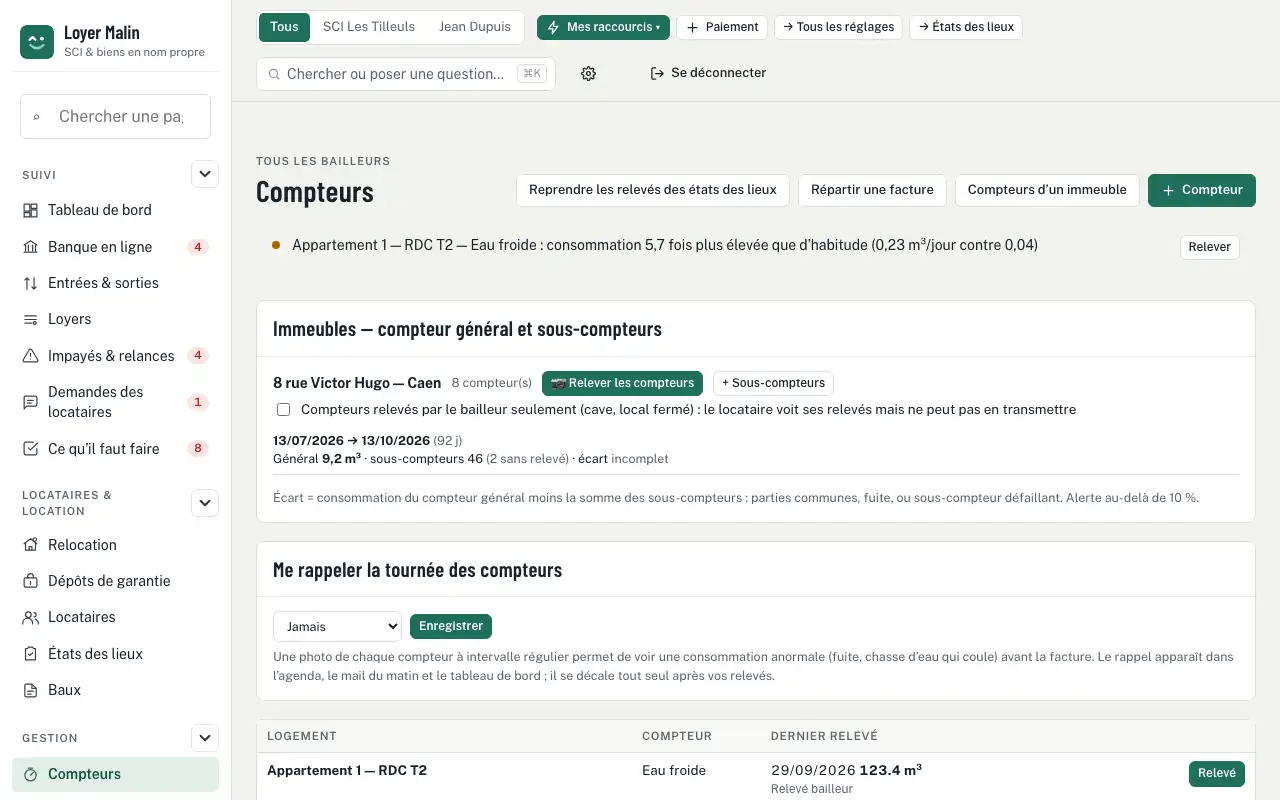Click the Banque en ligne bank icon

(x=30, y=247)
